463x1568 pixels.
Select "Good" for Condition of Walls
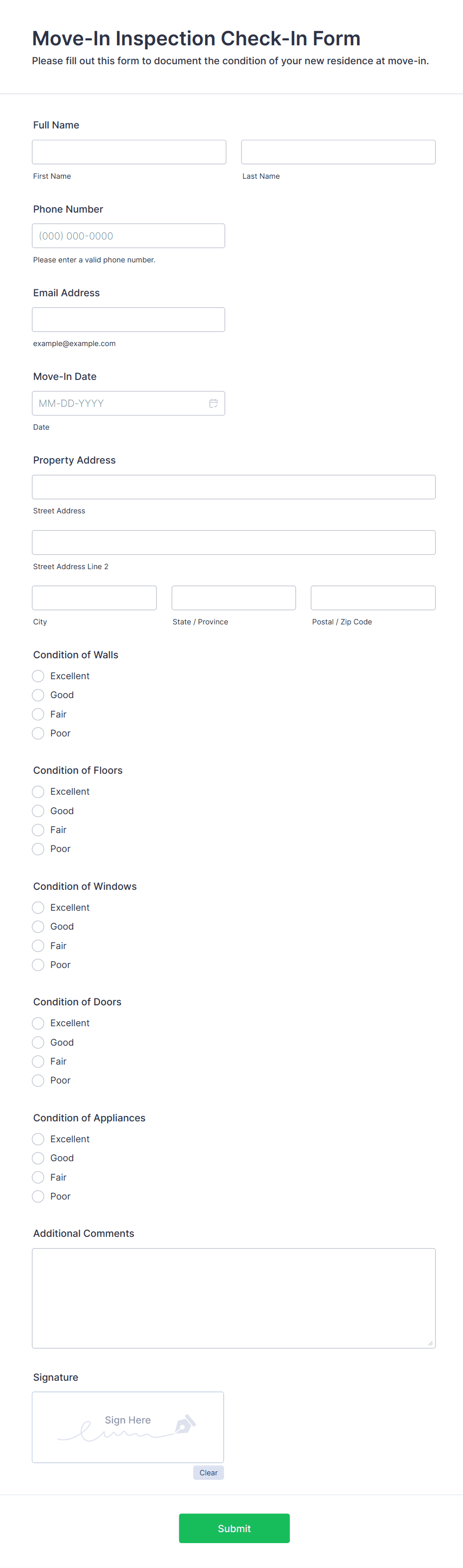(x=38, y=695)
